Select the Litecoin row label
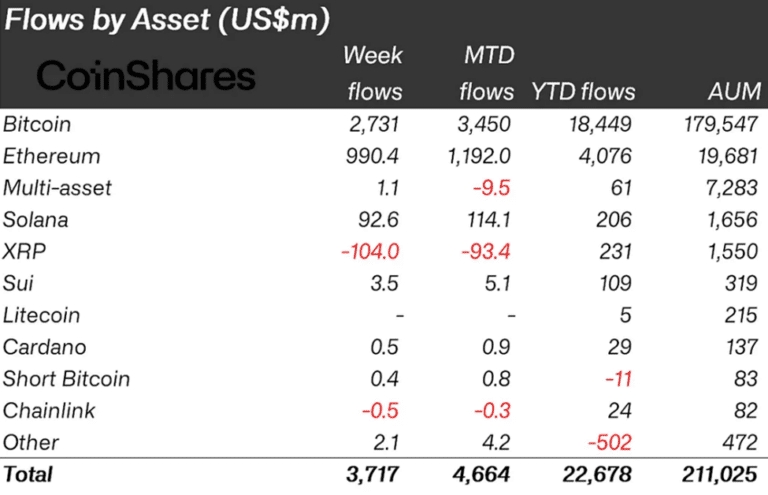 pyautogui.click(x=42, y=315)
